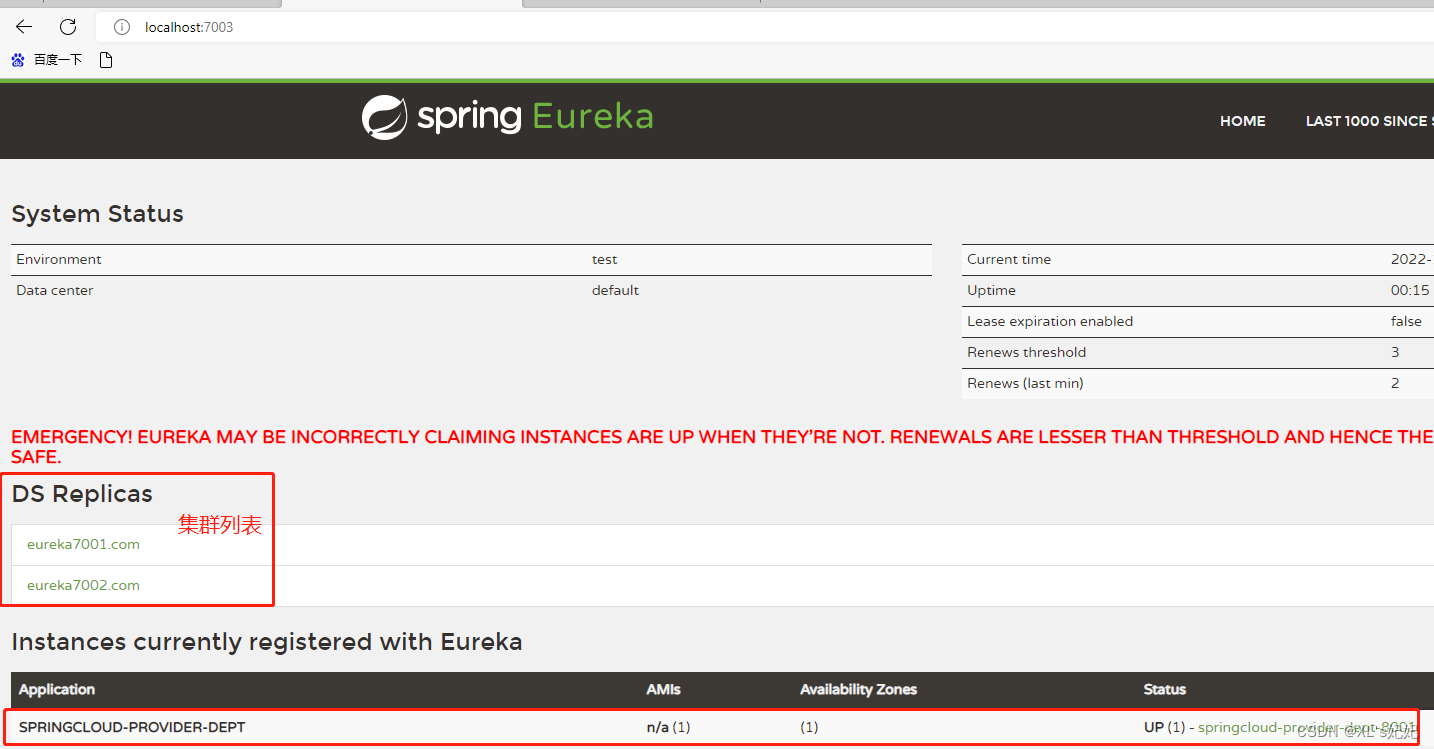Screen dimensions: 1434x749
Task: Select the false lease expiration value
Action: 1406,321
